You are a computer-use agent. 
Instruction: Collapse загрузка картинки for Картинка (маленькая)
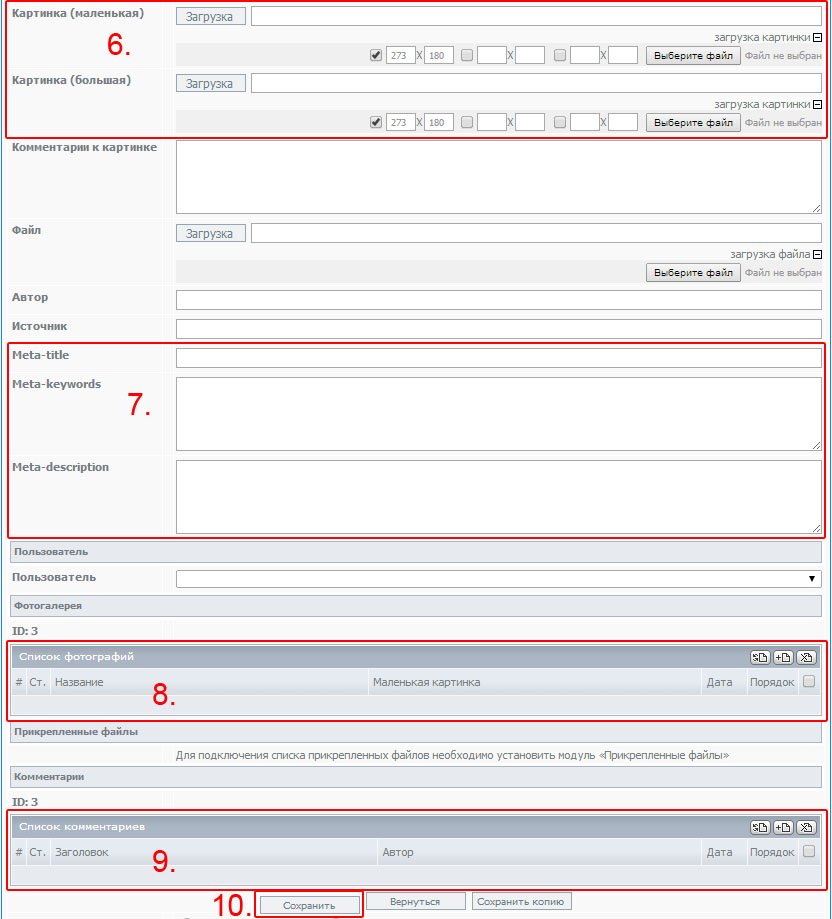point(817,35)
